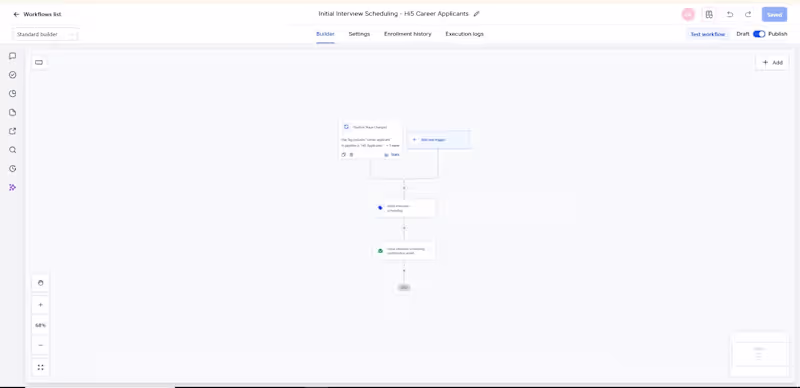Screen dimensions: 800x388
Task: Select the hand pan tool
Action: (41, 283)
